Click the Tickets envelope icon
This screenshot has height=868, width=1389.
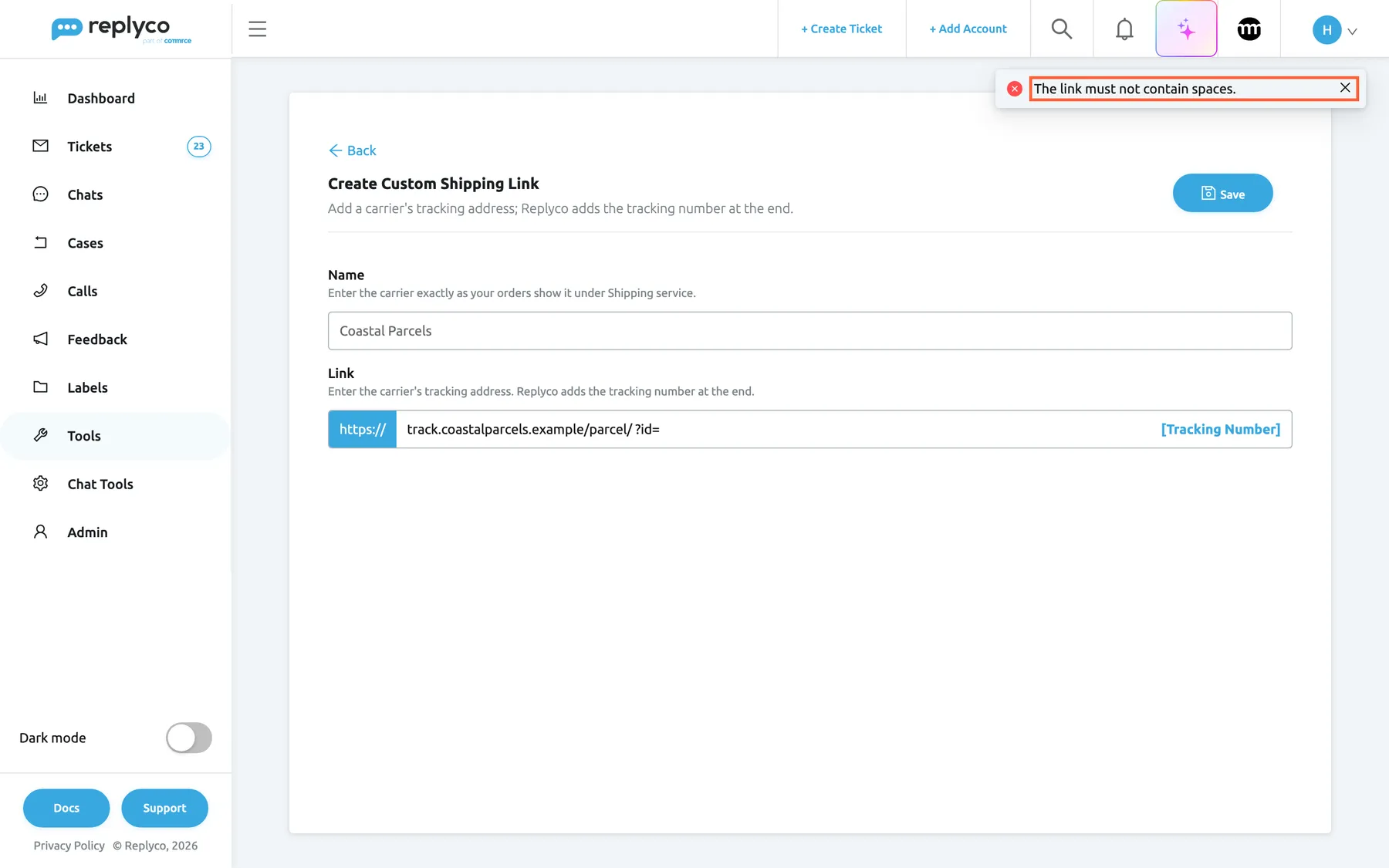pos(41,146)
